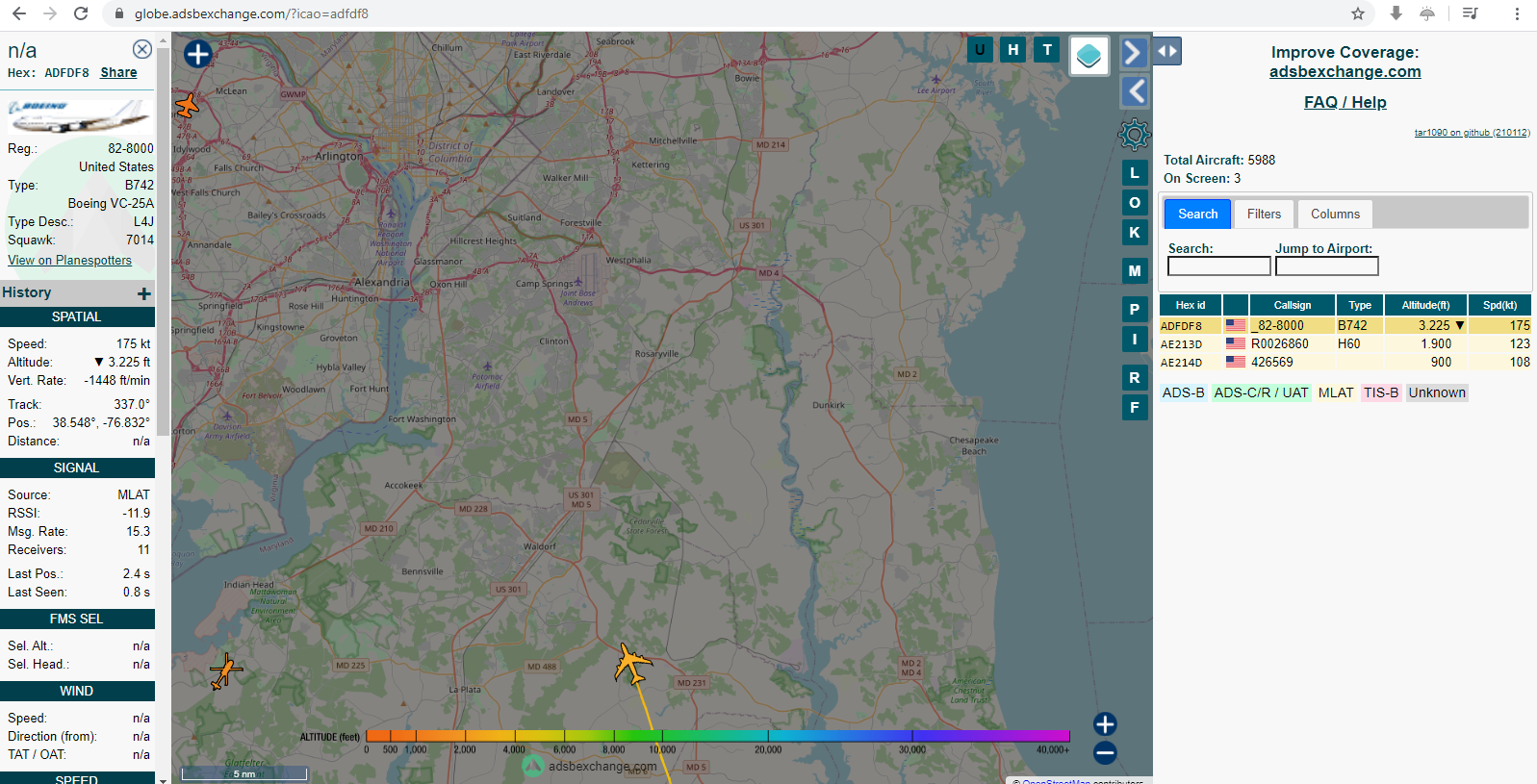
Task: Reload the browser page
Action: 81,13
